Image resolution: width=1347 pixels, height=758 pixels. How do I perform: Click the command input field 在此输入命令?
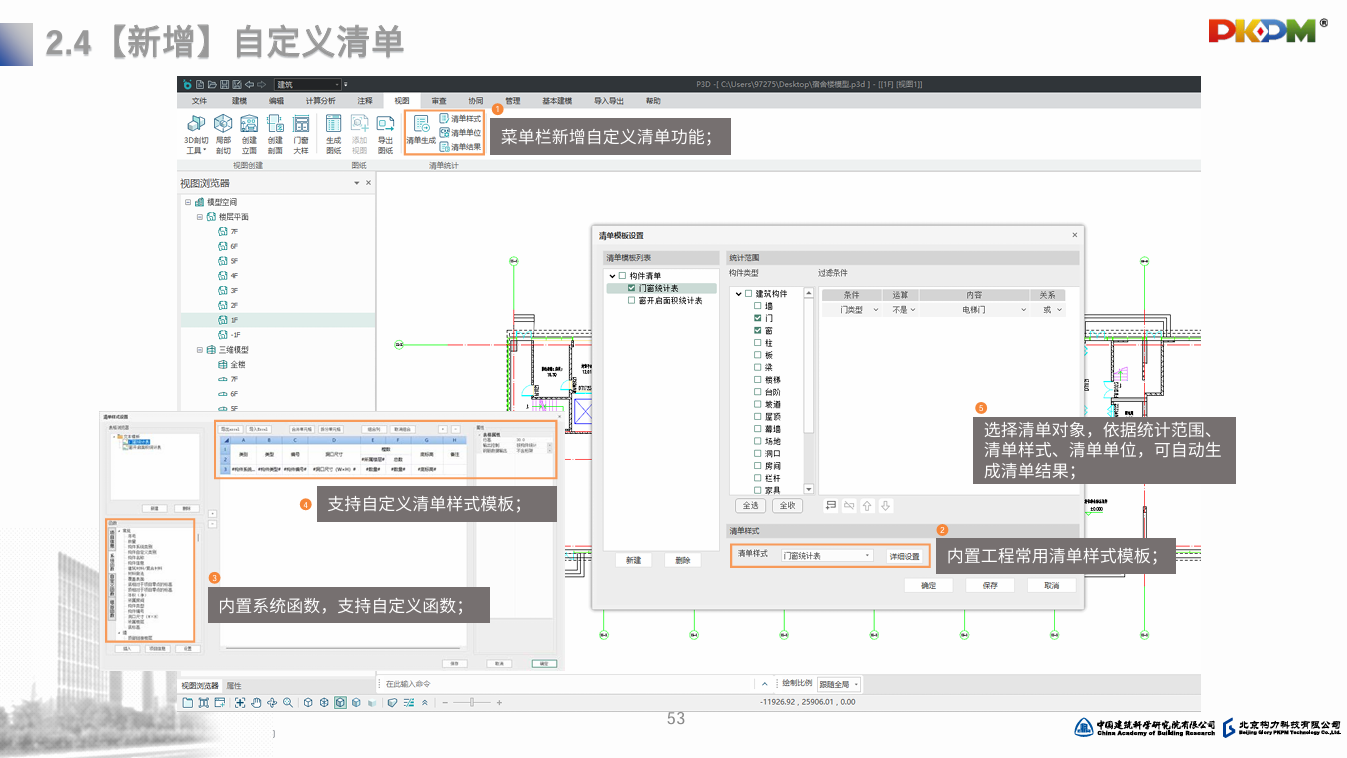pyautogui.click(x=565, y=684)
